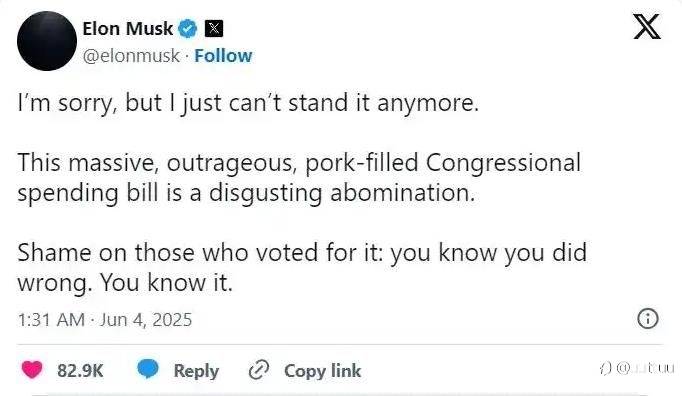This screenshot has height=396, width=682.
Task: Click the blue speech bubble reply icon
Action: (x=148, y=369)
